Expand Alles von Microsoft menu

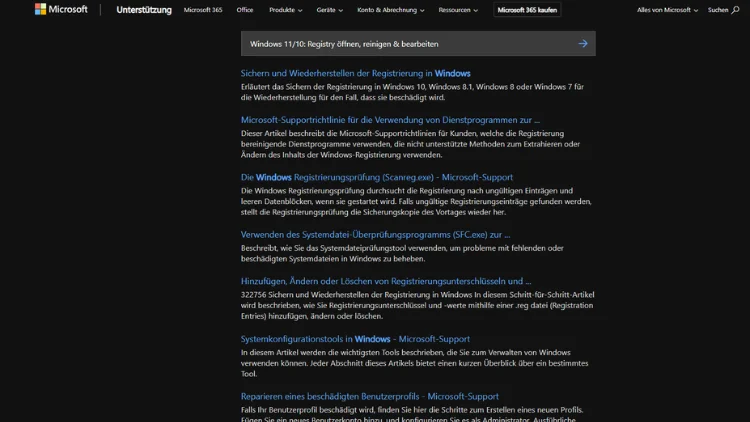pyautogui.click(x=667, y=10)
